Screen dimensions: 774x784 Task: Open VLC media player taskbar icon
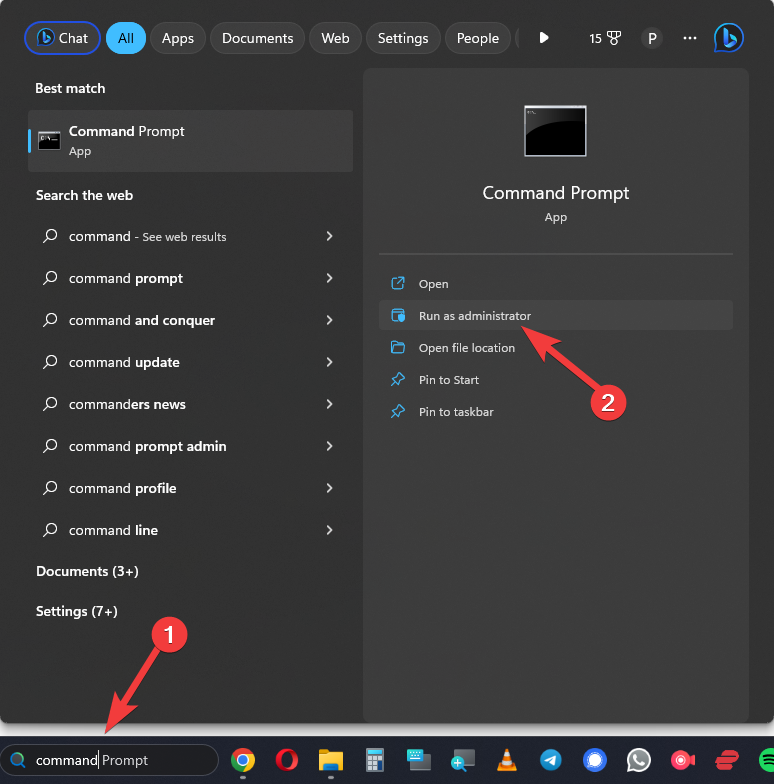[507, 760]
